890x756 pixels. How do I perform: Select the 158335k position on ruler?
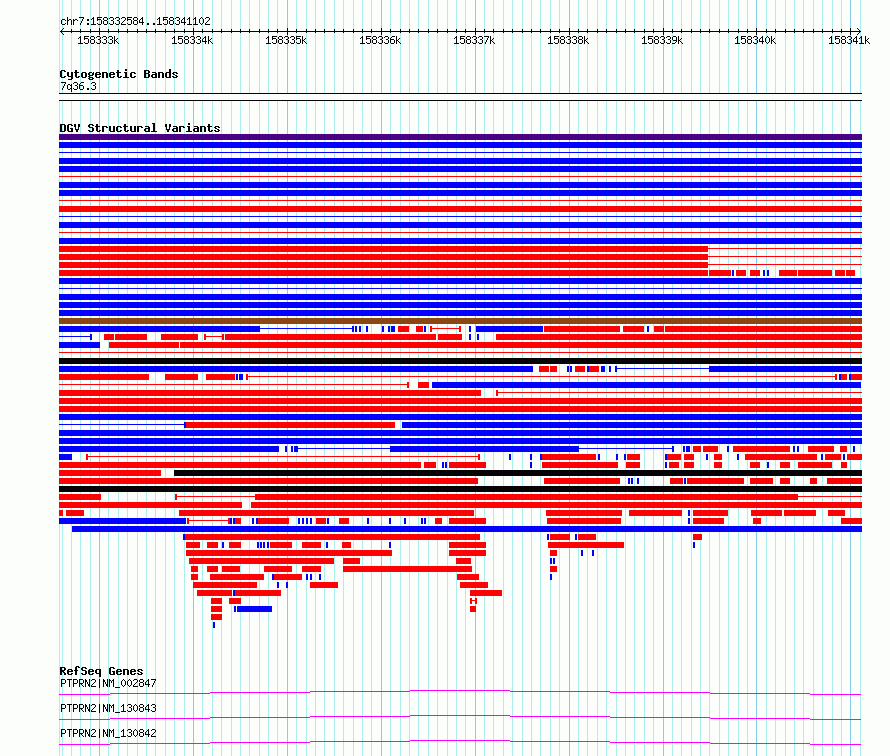click(x=286, y=40)
